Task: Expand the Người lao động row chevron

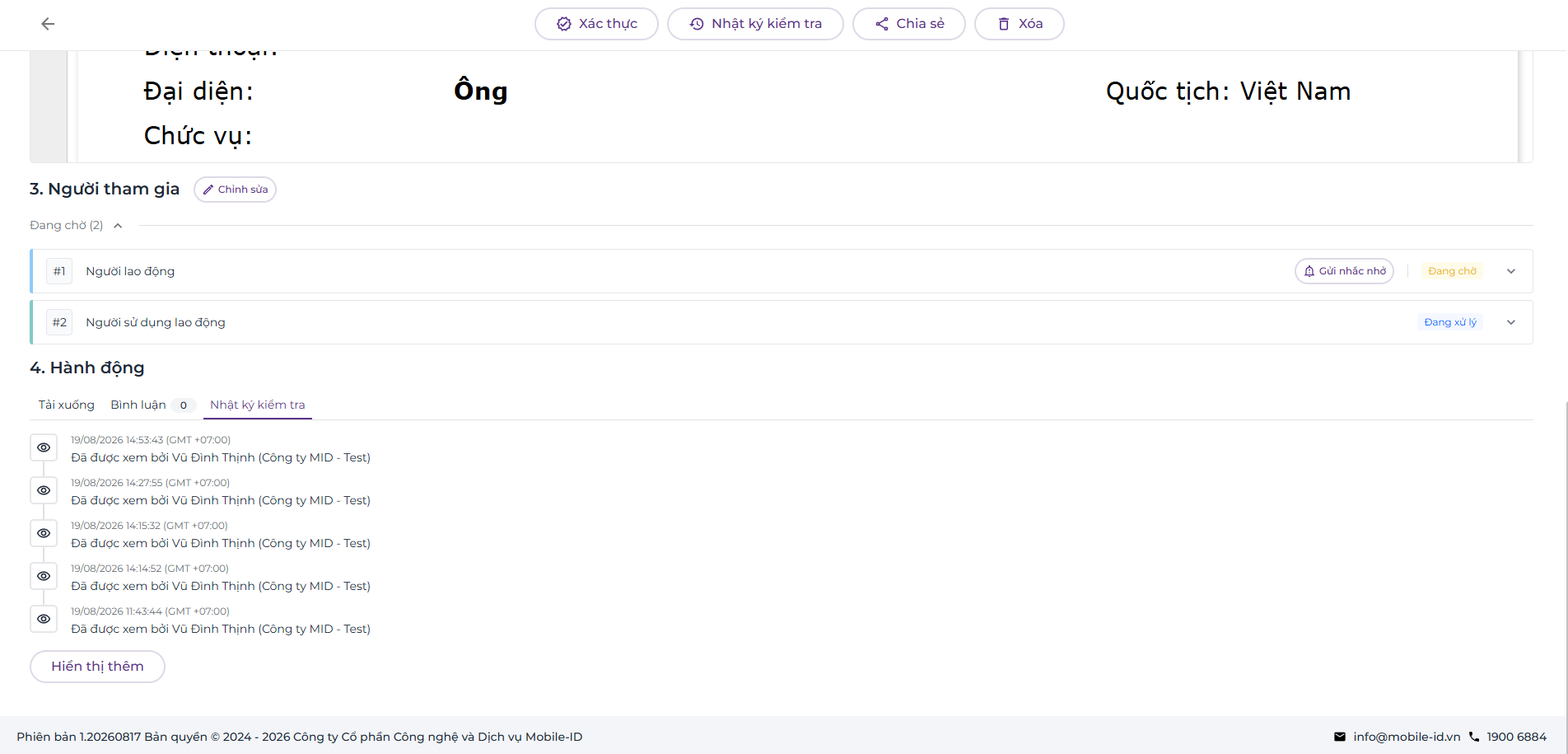Action: click(x=1511, y=271)
